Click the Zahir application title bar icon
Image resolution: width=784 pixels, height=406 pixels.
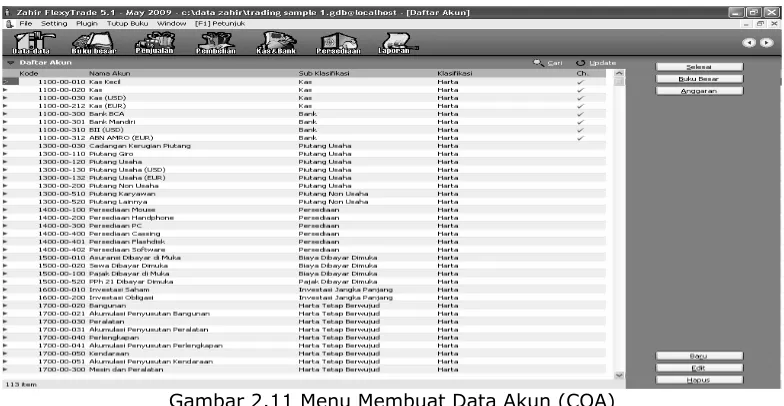coord(8,12)
